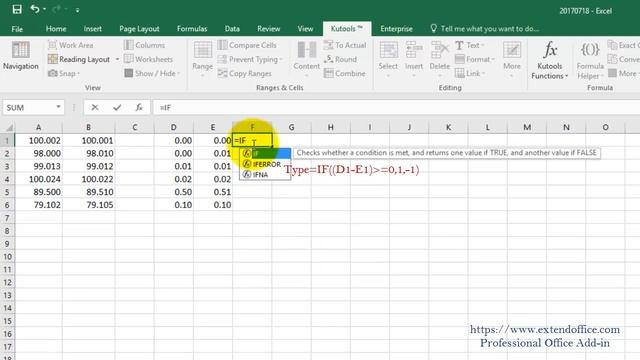Click cell A5 containing 89.500

tap(39, 192)
